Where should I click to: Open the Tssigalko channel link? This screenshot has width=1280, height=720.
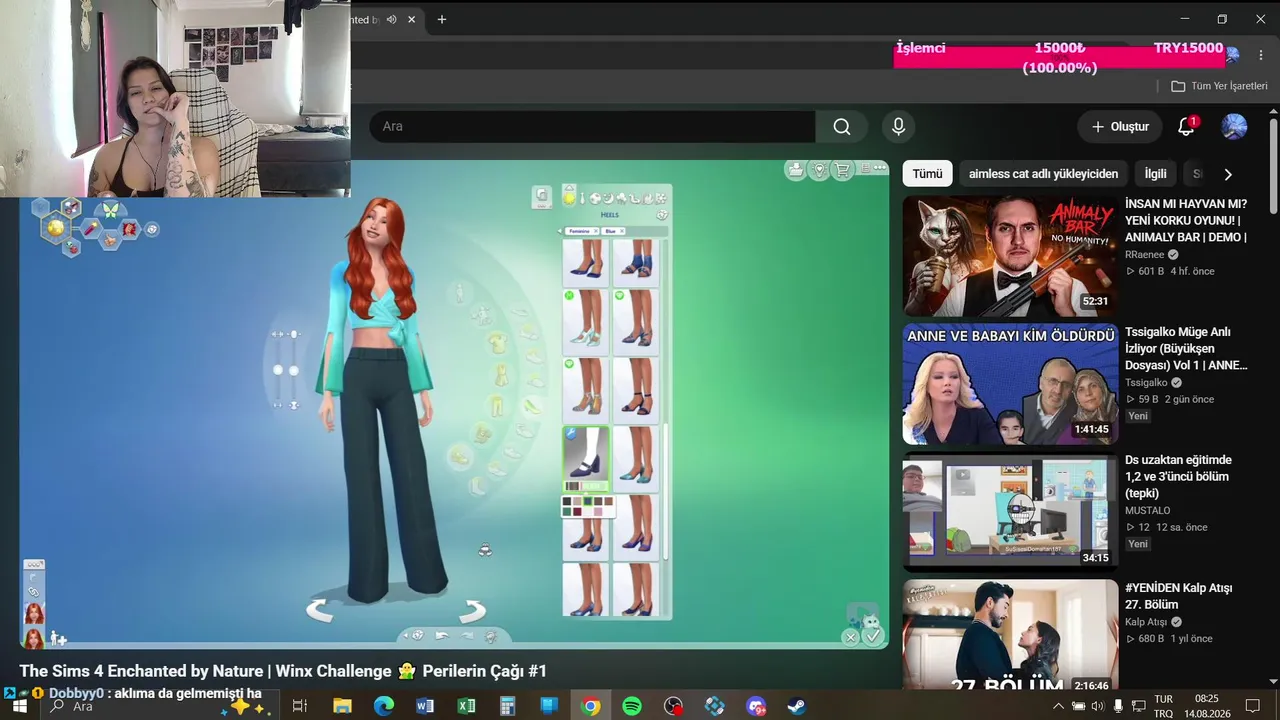point(1148,383)
